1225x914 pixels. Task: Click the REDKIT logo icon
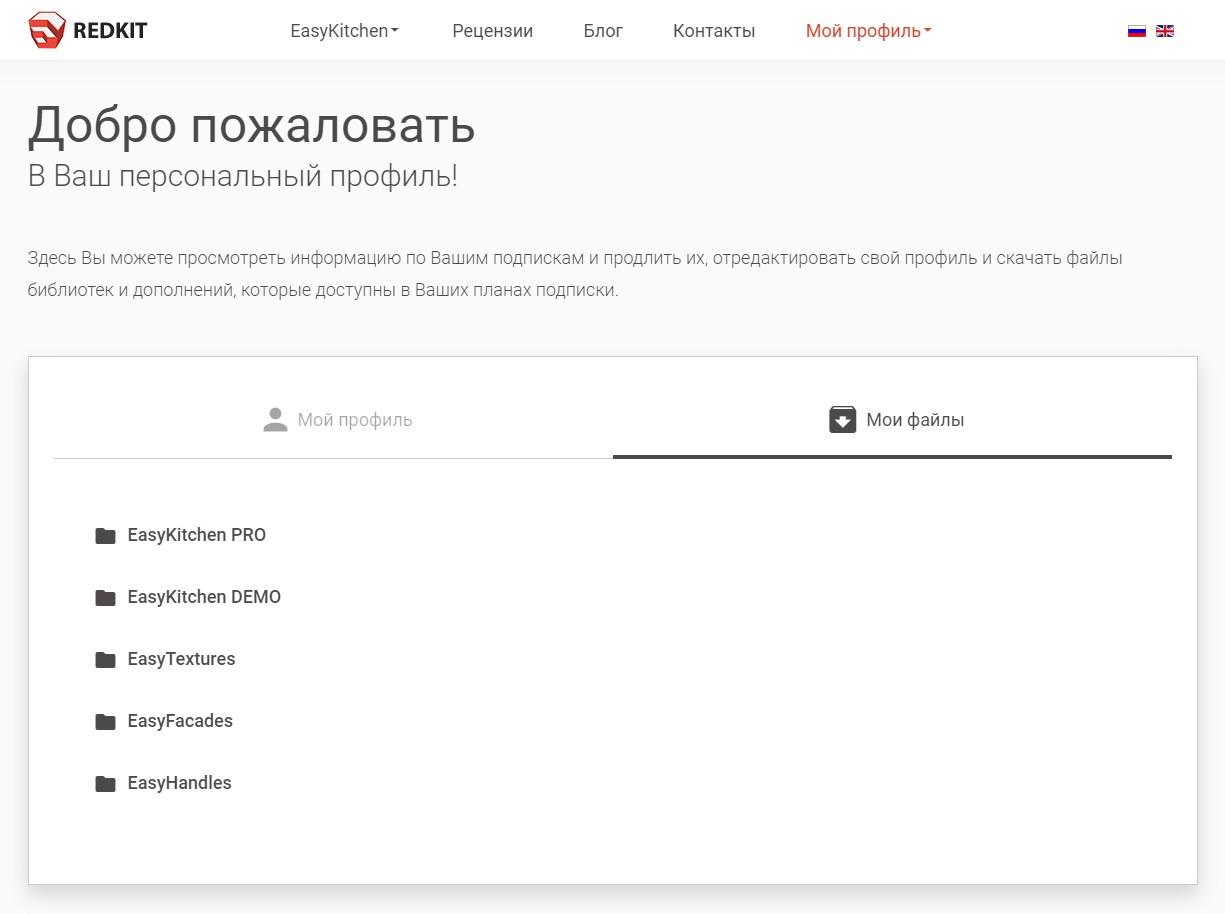tap(46, 31)
